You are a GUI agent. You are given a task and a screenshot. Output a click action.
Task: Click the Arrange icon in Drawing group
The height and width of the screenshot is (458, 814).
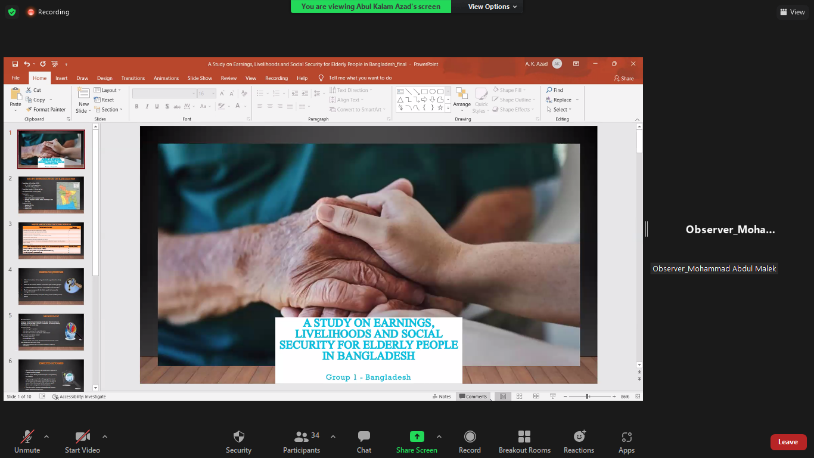pos(462,93)
